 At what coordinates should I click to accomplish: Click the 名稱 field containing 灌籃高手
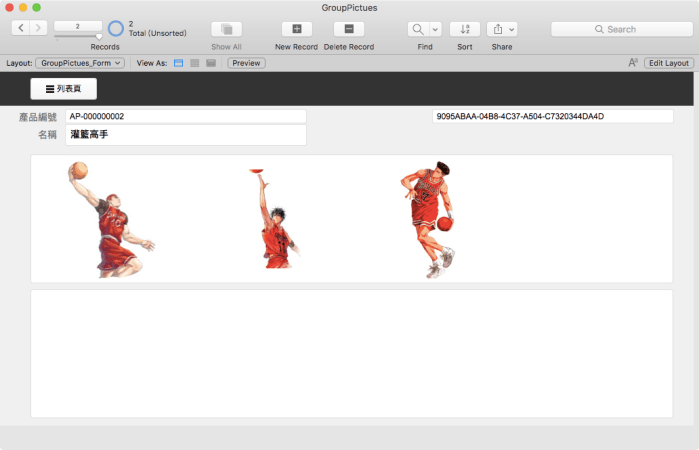pyautogui.click(x=185, y=134)
